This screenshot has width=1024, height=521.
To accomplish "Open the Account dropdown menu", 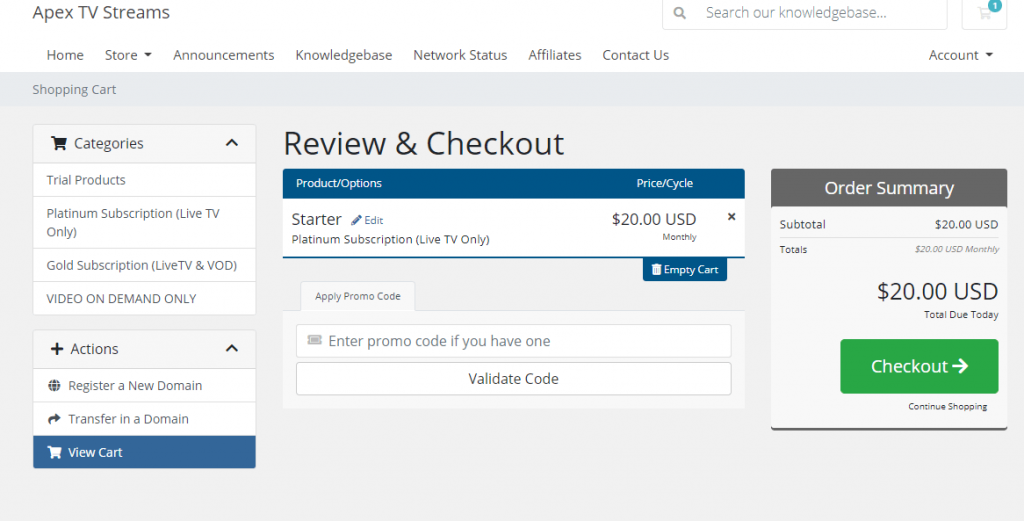I will (x=961, y=55).
